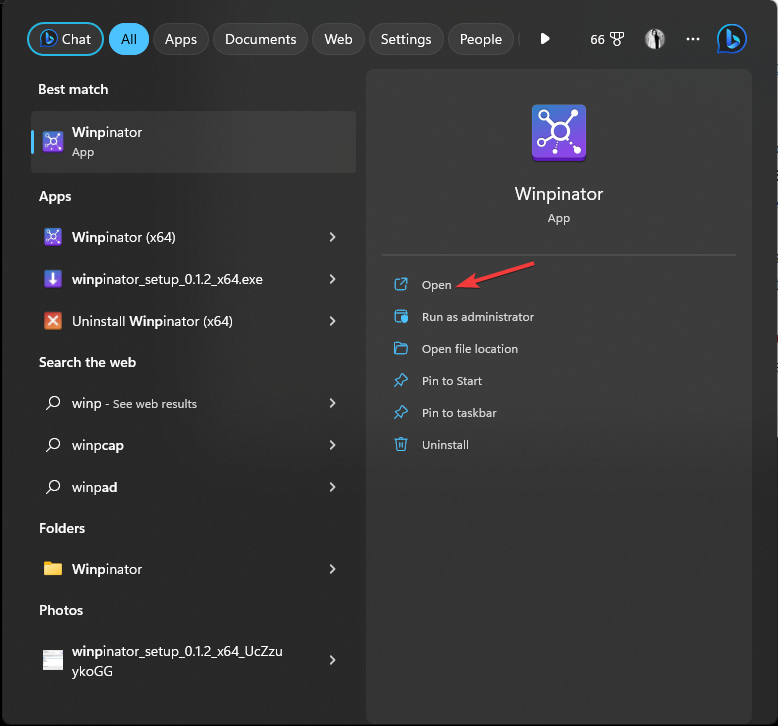The height and width of the screenshot is (726, 778).
Task: Click search icon beside 'winp - See web results'
Action: [x=53, y=402]
